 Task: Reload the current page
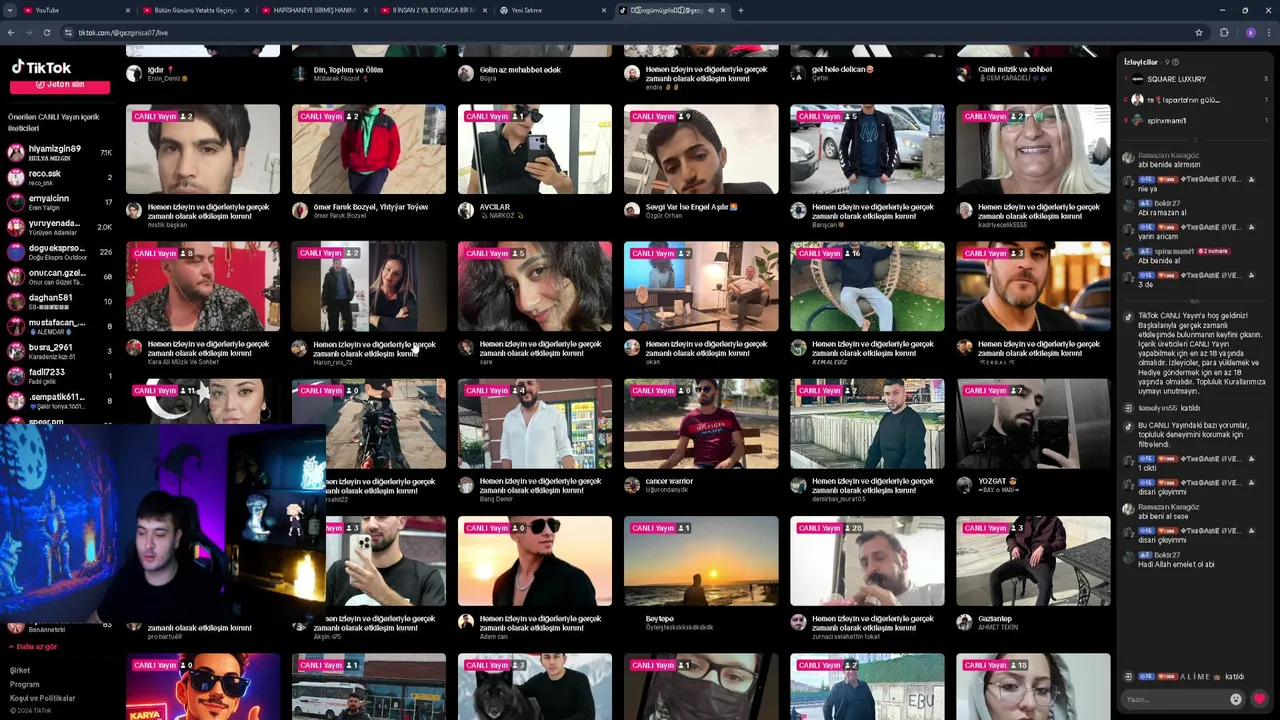coord(48,32)
